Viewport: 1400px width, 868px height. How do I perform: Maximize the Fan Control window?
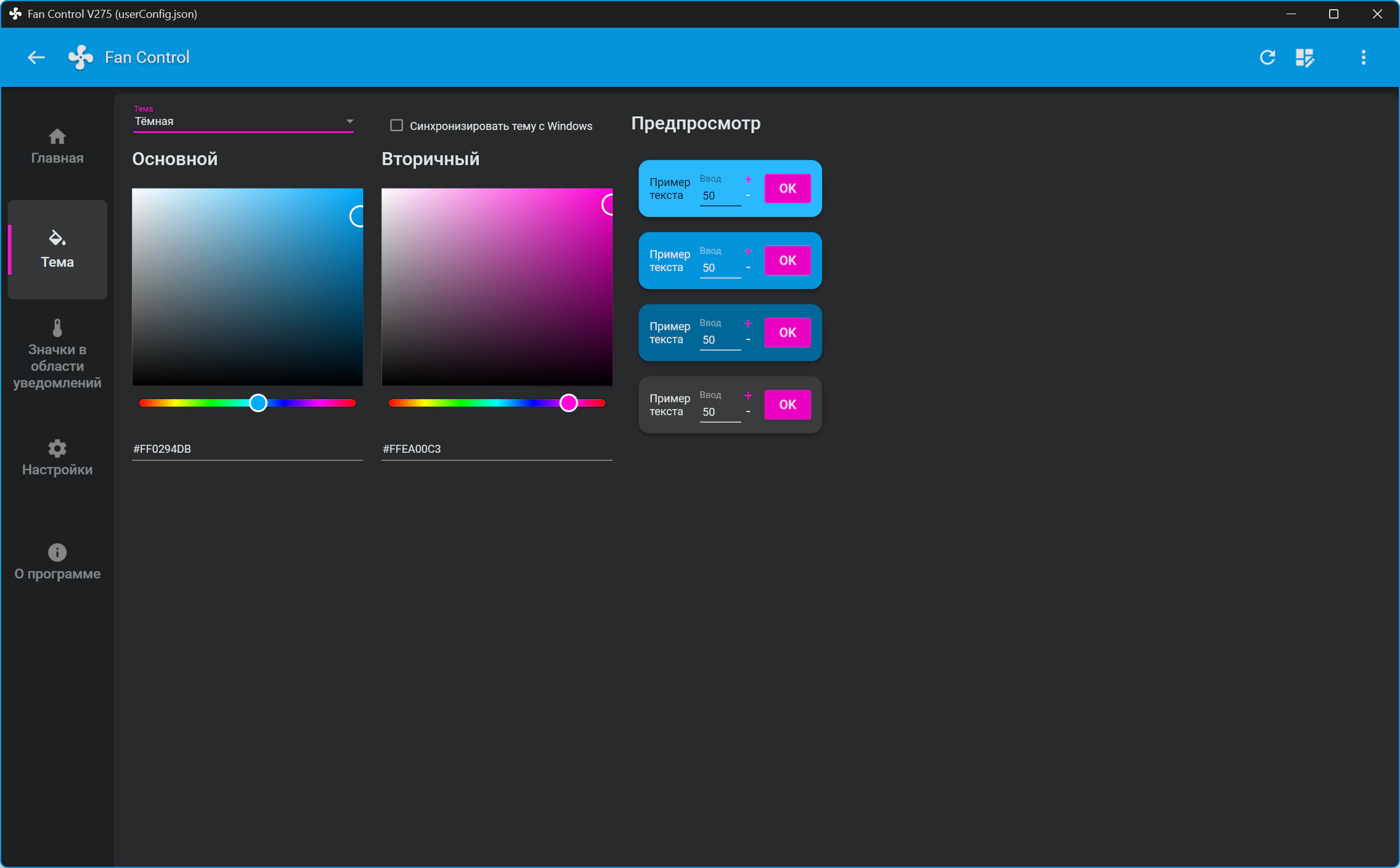(x=1333, y=14)
